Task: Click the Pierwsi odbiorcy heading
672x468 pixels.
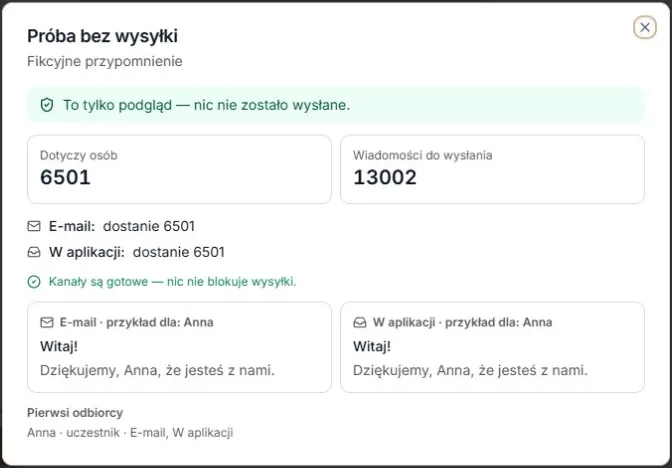Action: [75, 413]
